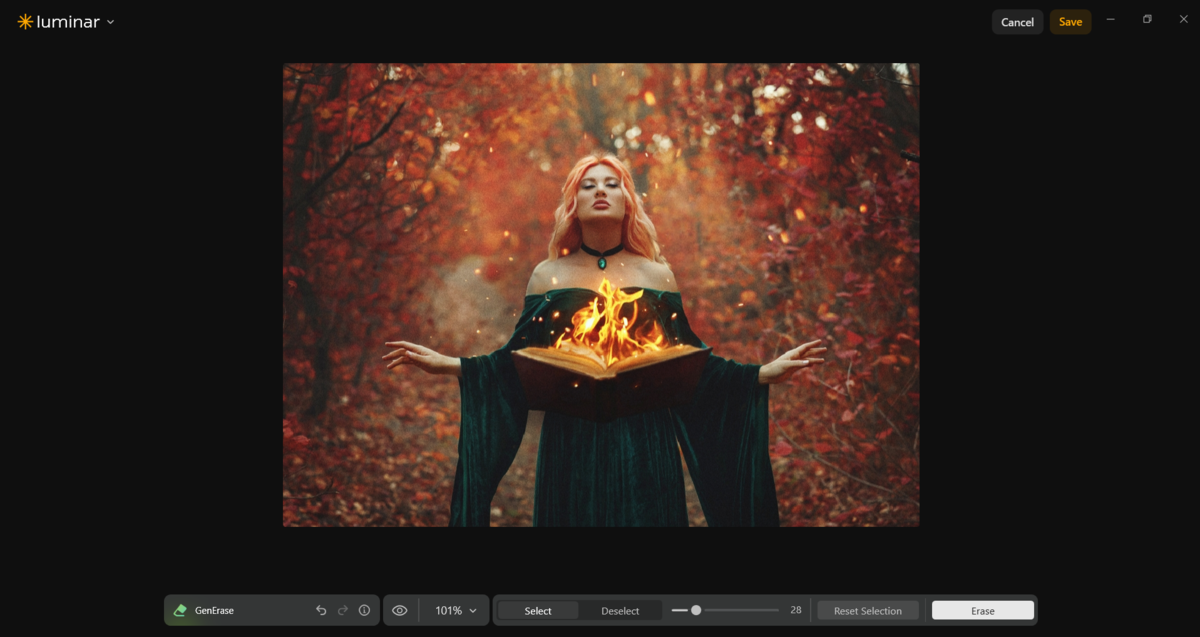Click the Luminar star logo icon

pos(25,22)
